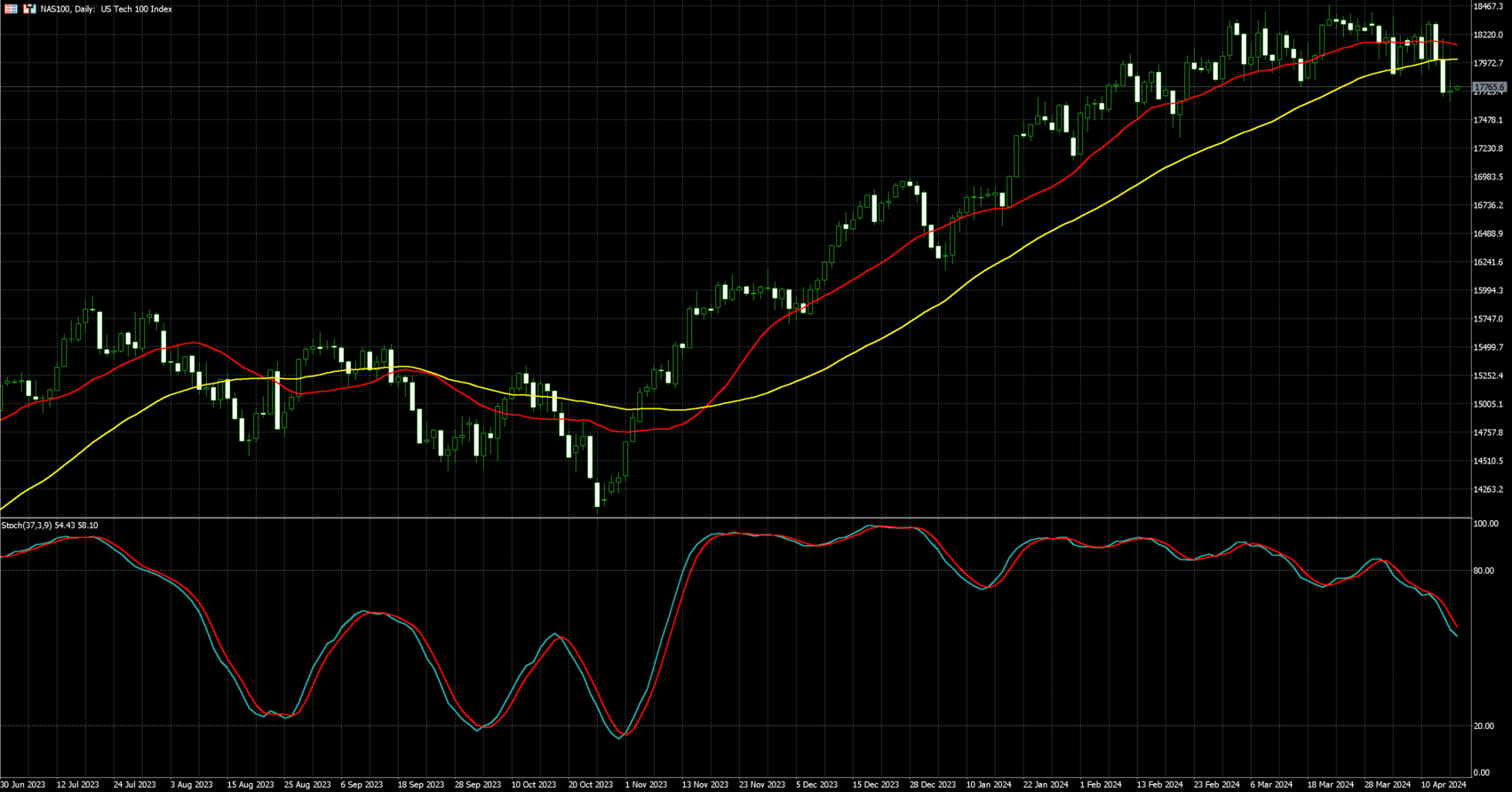Click the 16241.6 level on the price scale
Screen dimensions: 1512x792
[x=1488, y=263]
